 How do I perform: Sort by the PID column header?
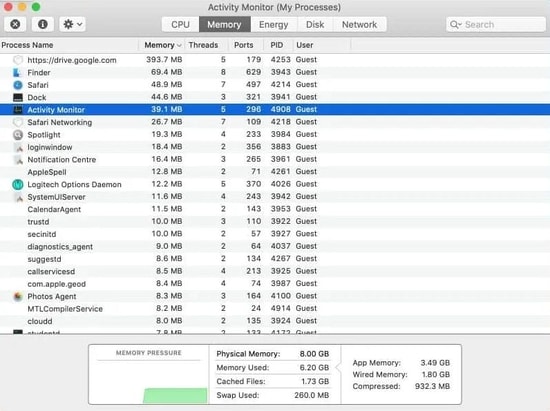(x=277, y=45)
